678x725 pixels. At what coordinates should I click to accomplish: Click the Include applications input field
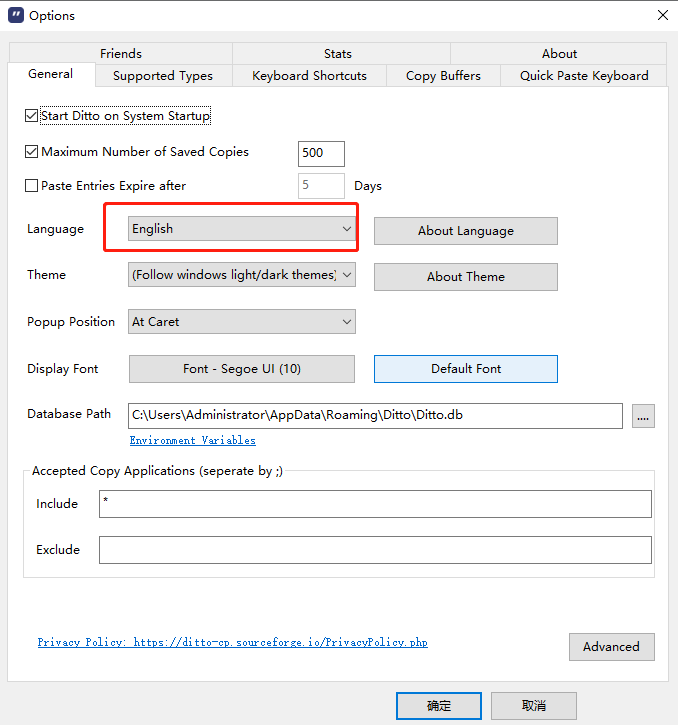pyautogui.click(x=375, y=504)
